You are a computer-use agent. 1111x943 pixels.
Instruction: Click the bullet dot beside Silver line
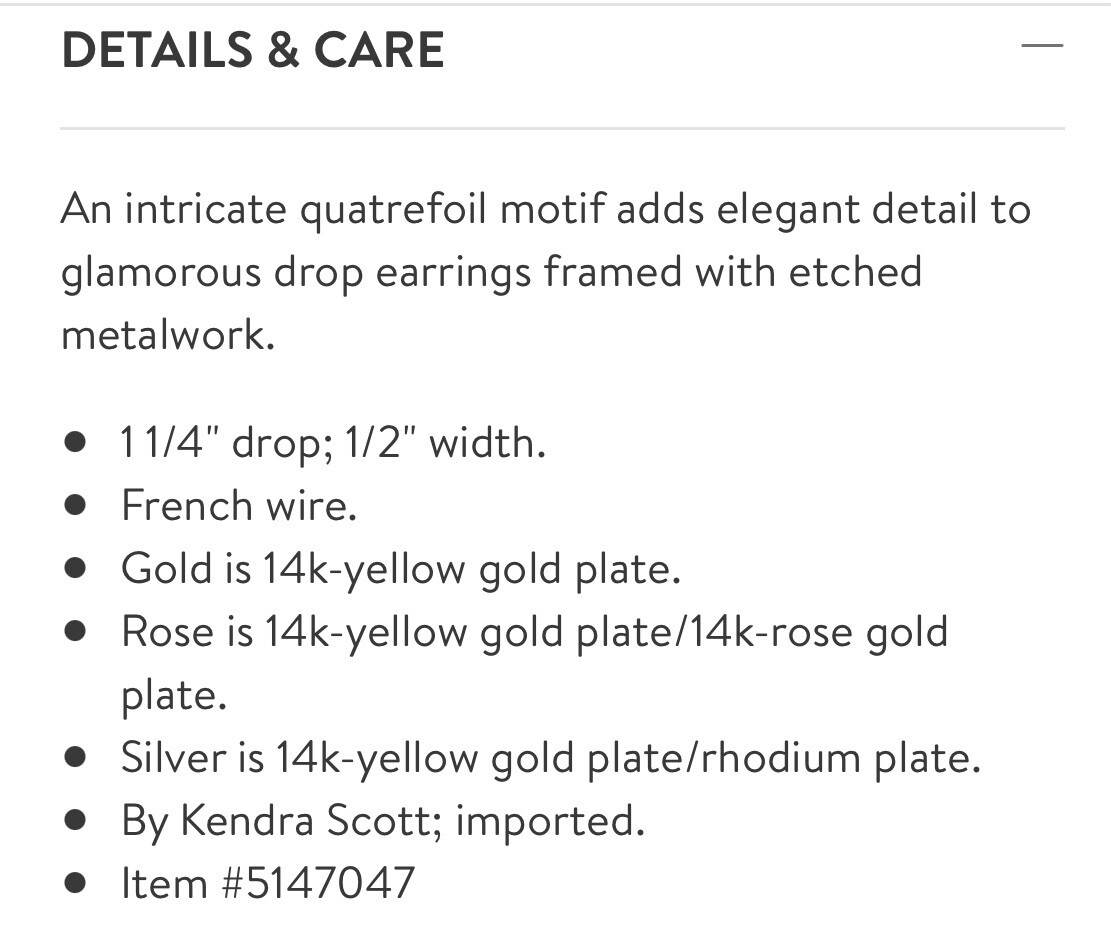coord(74,757)
